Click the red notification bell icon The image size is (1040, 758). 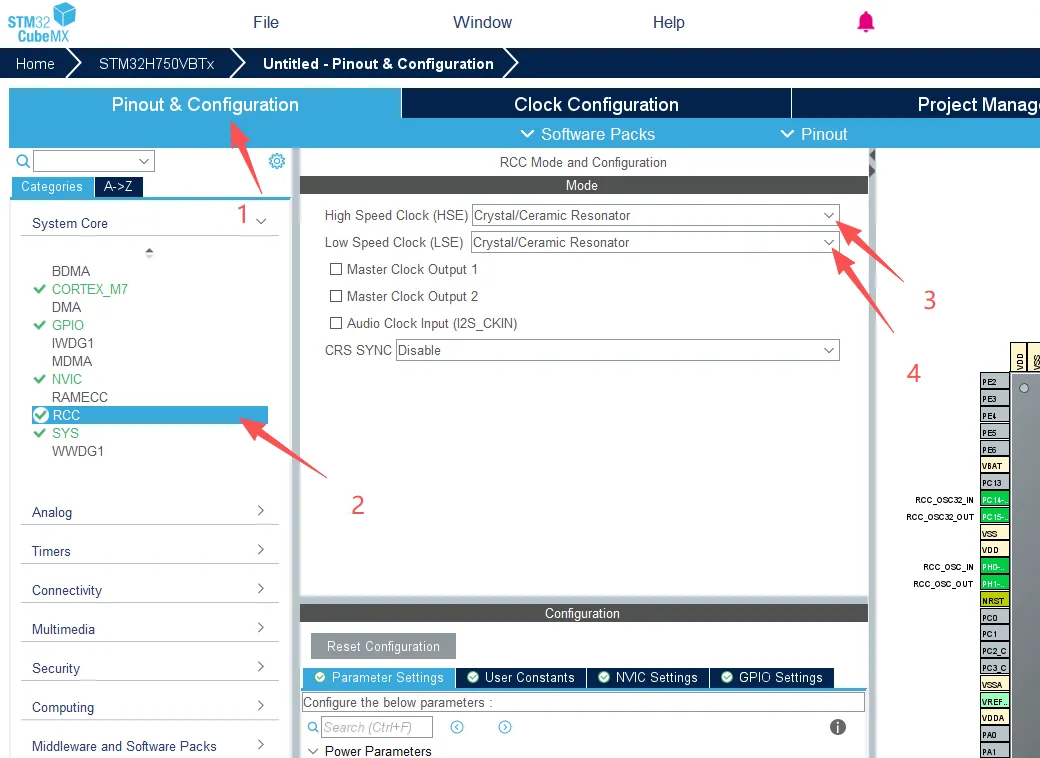pos(866,22)
